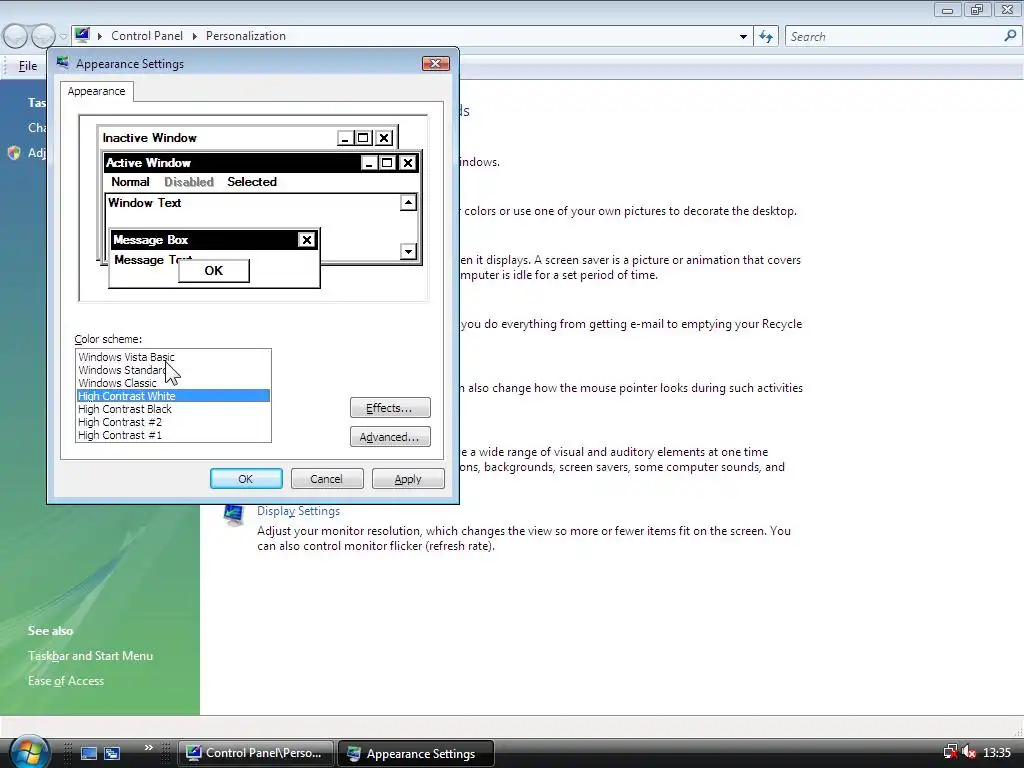
Task: Click Personalization breadcrumb
Action: 246,36
